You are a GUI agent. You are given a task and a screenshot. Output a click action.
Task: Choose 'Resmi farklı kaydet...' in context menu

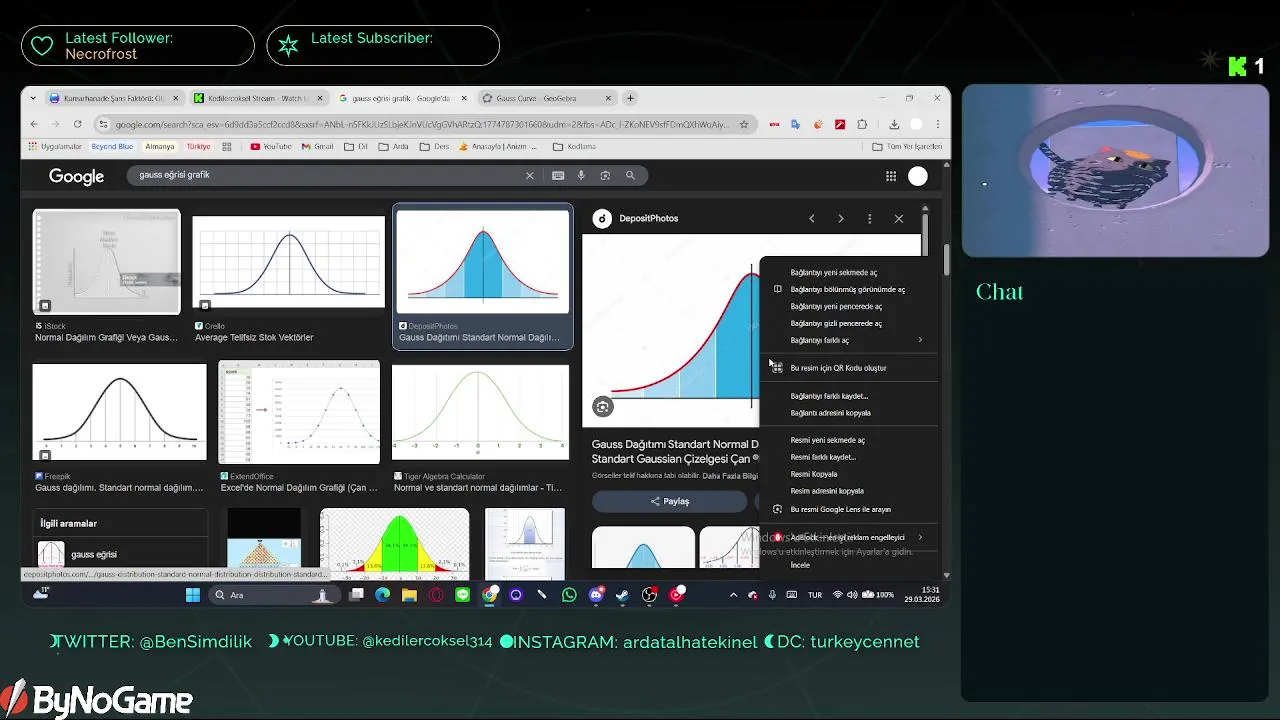(823, 457)
